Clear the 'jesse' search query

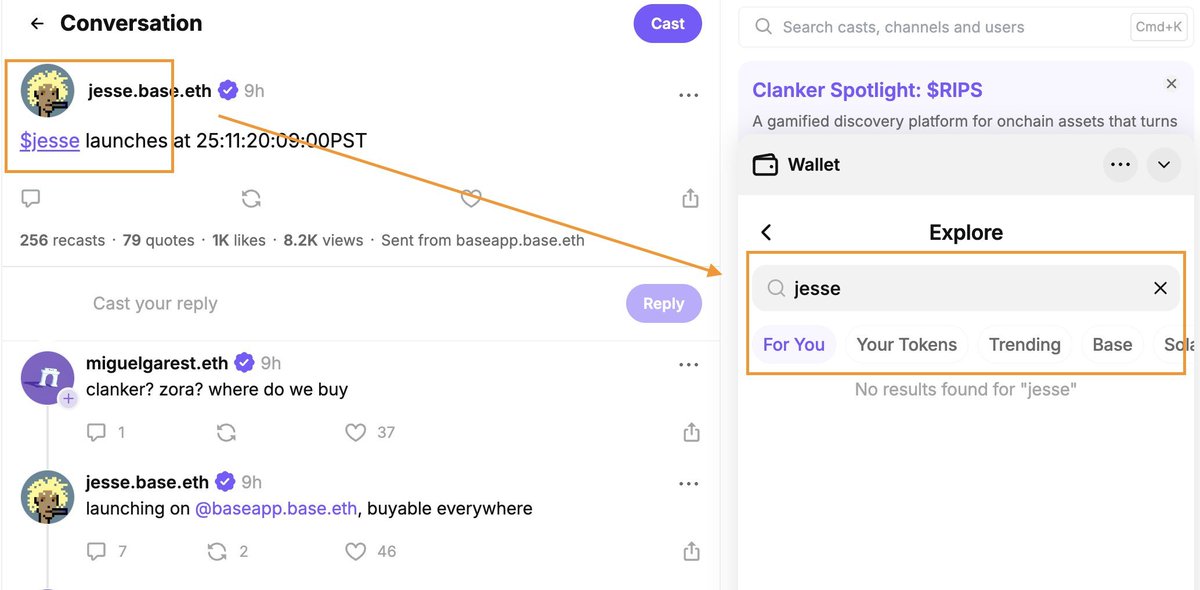1160,289
